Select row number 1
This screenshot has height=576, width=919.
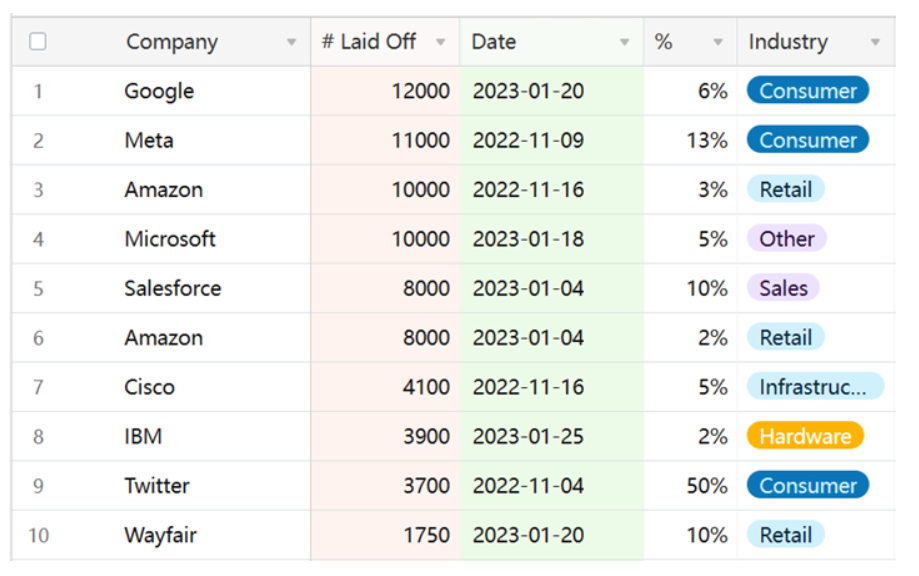click(38, 92)
